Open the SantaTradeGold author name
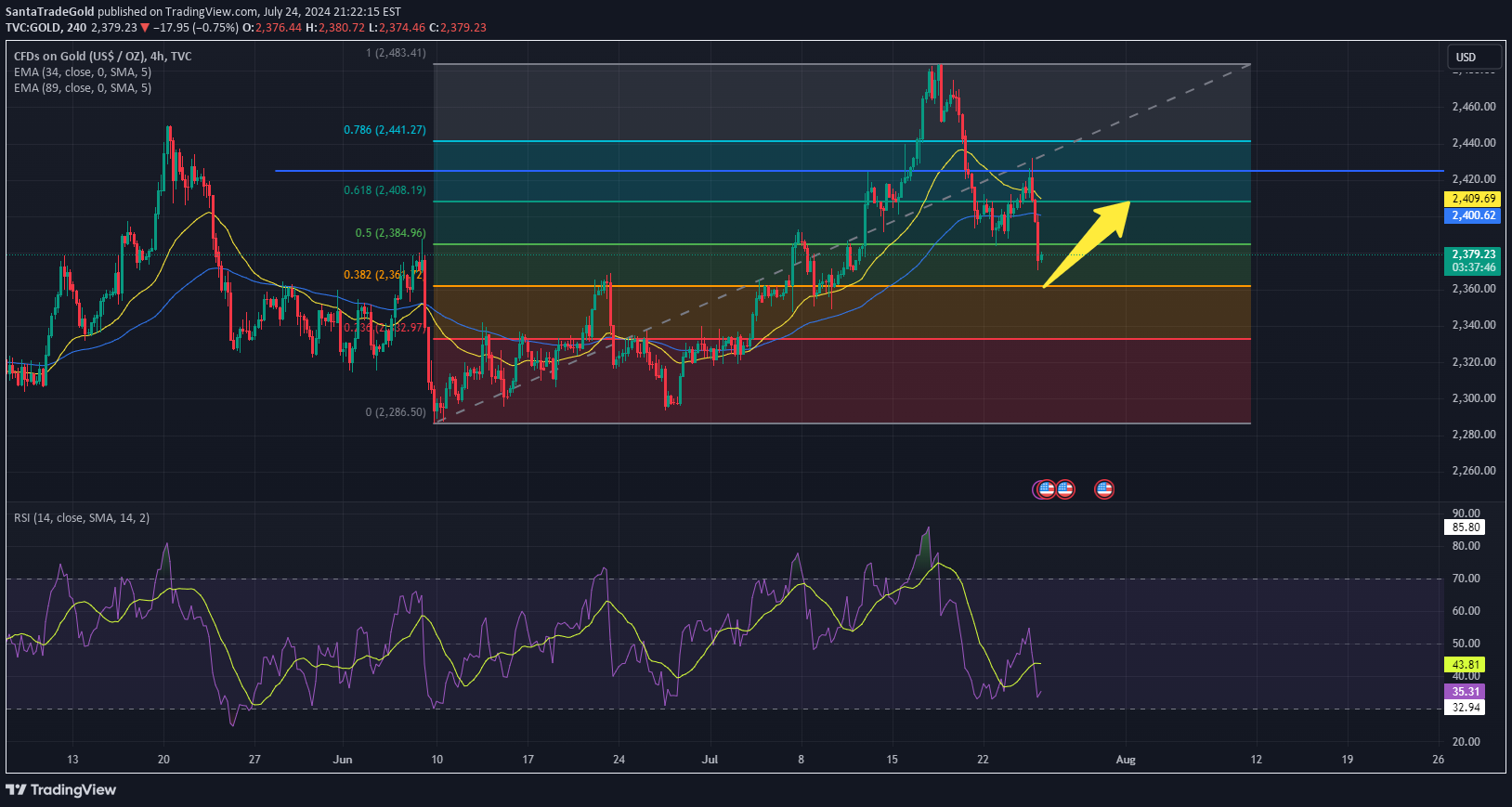The height and width of the screenshot is (807, 1512). [50, 12]
